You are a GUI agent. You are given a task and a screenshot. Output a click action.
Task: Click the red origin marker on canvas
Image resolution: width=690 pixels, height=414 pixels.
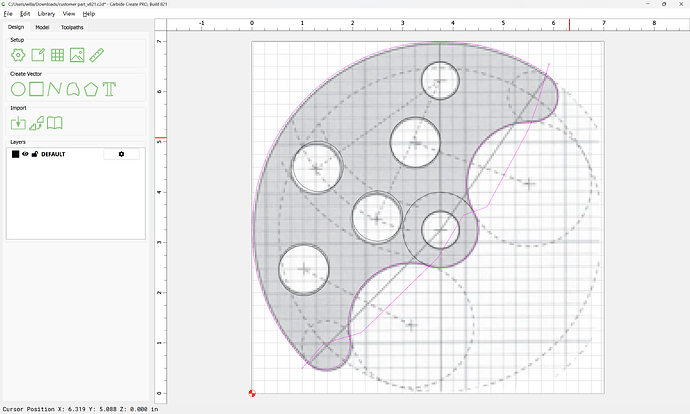252,393
